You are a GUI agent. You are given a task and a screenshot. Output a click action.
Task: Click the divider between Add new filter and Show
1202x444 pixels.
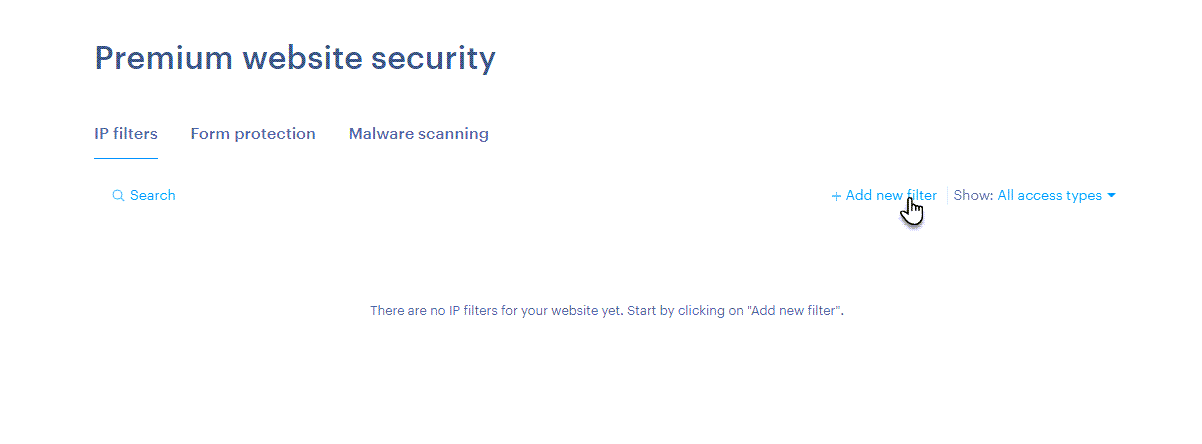(x=947, y=196)
